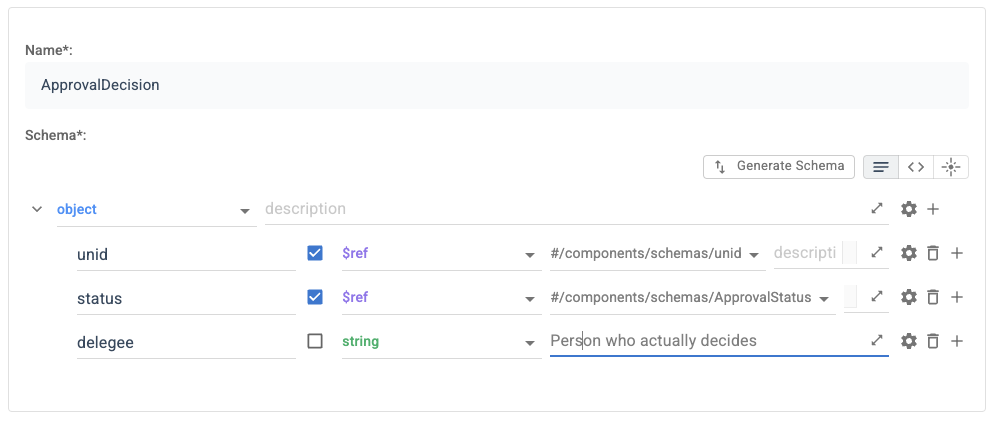The height and width of the screenshot is (425, 997).
Task: Open root object advanced settings gear
Action: [909, 209]
